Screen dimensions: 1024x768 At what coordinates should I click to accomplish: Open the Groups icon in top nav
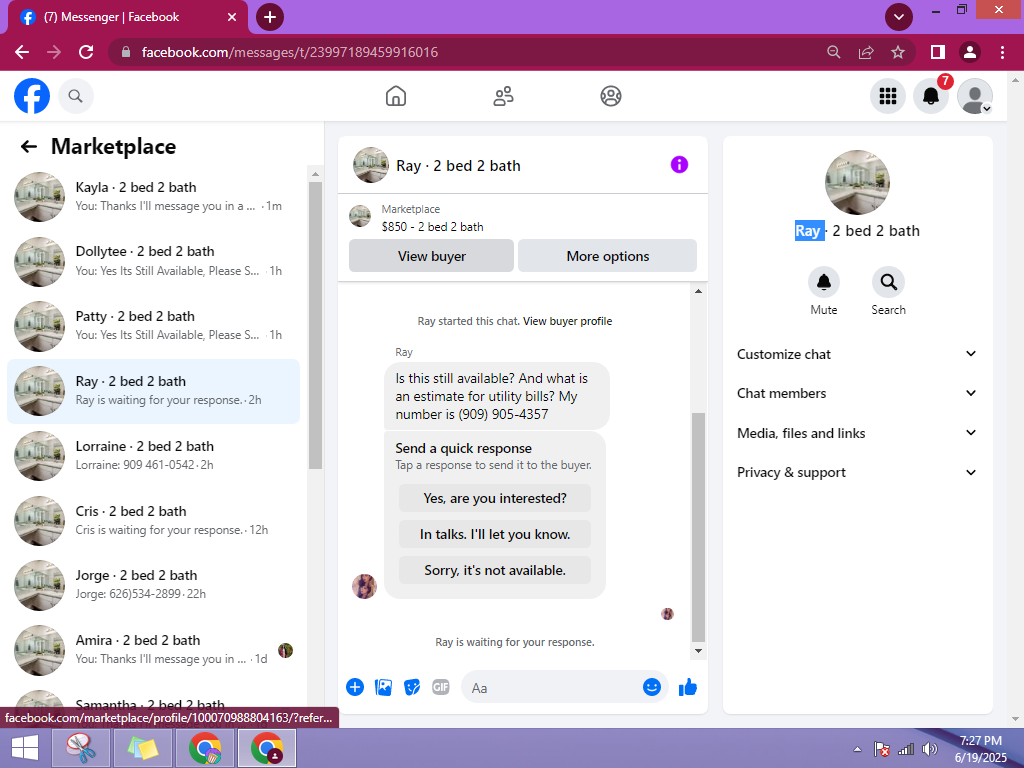[611, 96]
